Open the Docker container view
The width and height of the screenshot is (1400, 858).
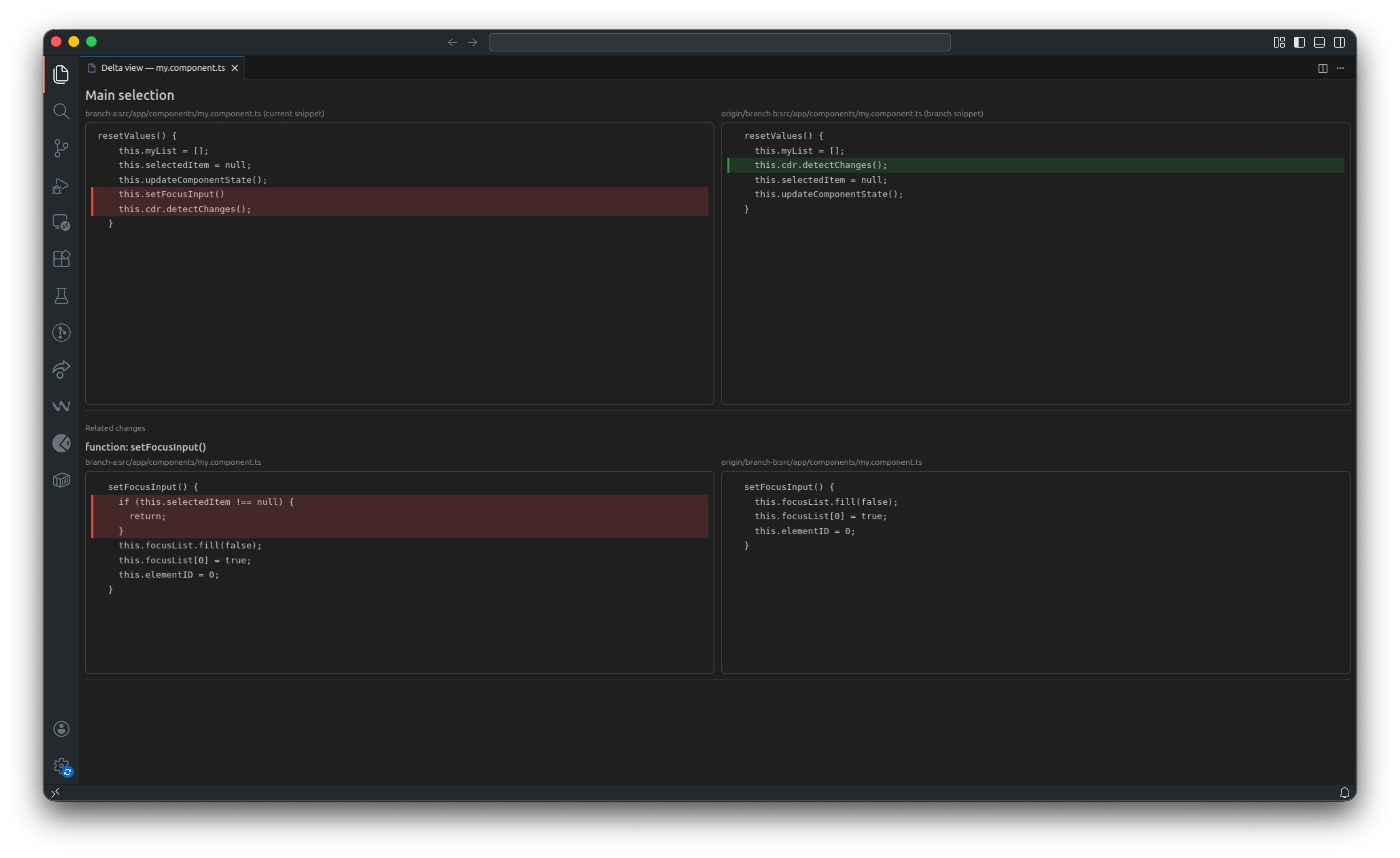pyautogui.click(x=61, y=480)
